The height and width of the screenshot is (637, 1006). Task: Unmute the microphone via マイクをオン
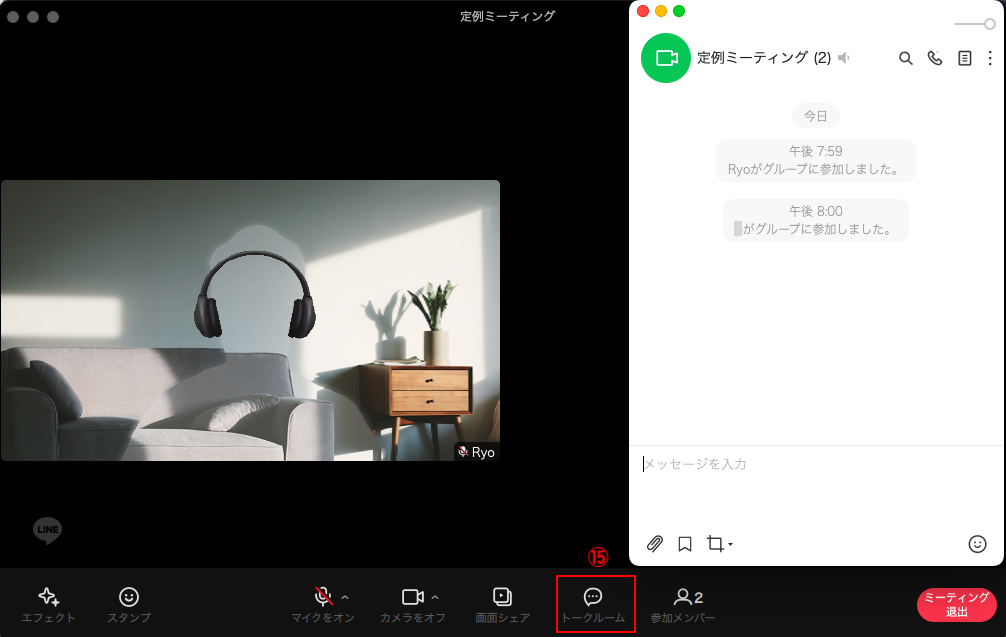322,603
